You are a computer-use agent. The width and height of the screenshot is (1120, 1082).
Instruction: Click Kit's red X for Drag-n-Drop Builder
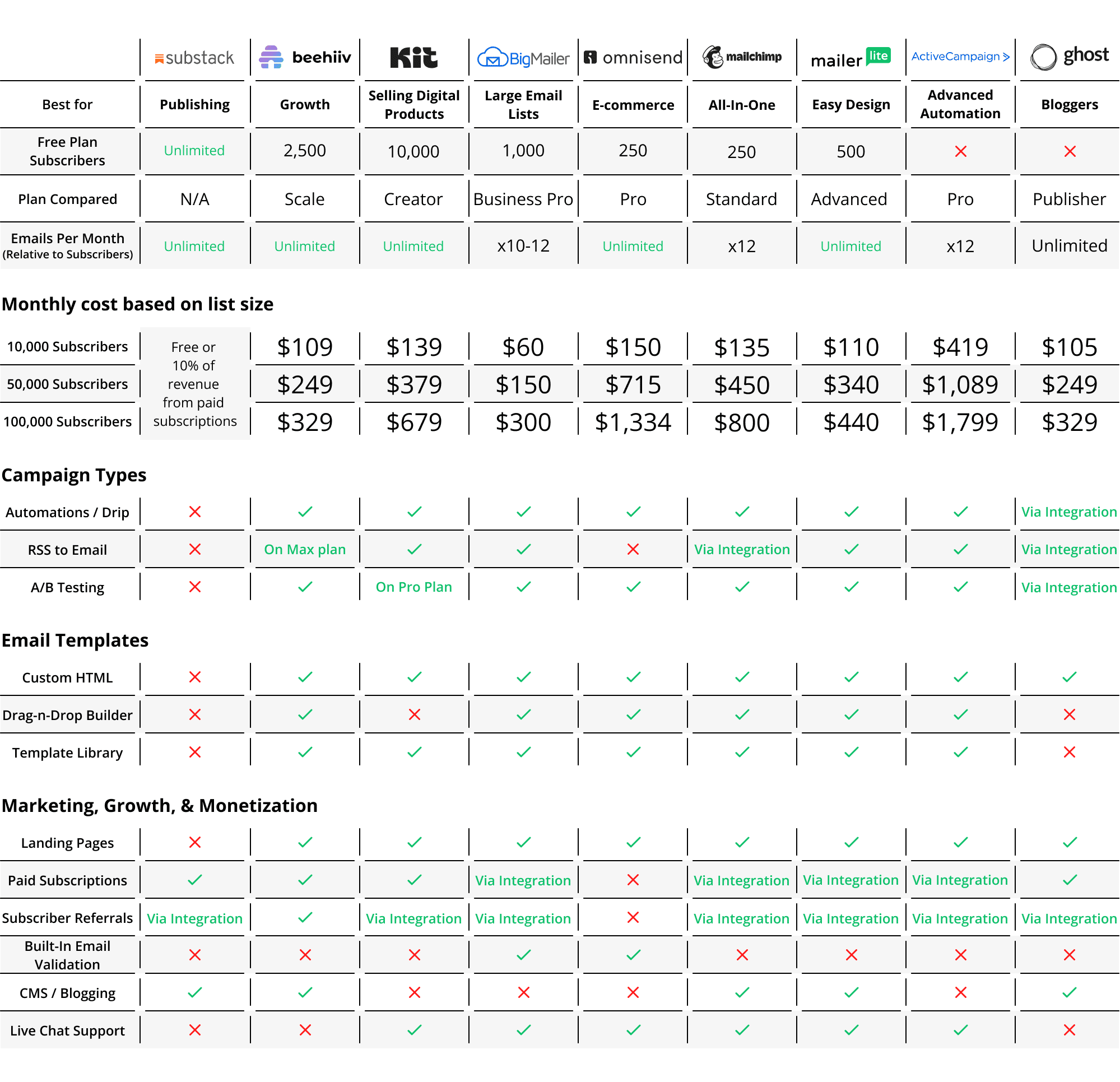(413, 714)
